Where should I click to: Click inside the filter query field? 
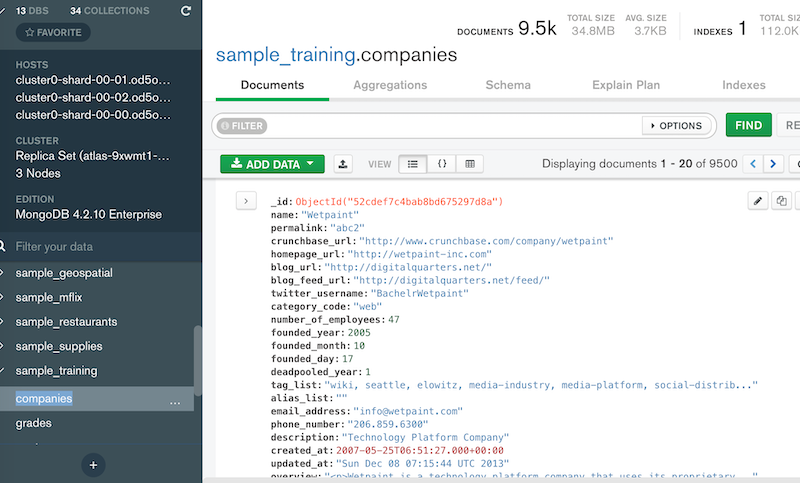click(x=453, y=125)
